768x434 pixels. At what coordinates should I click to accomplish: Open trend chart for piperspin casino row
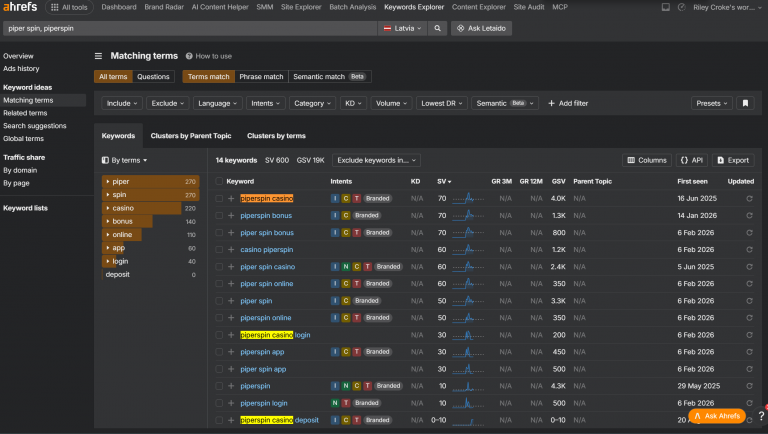pyautogui.click(x=468, y=198)
